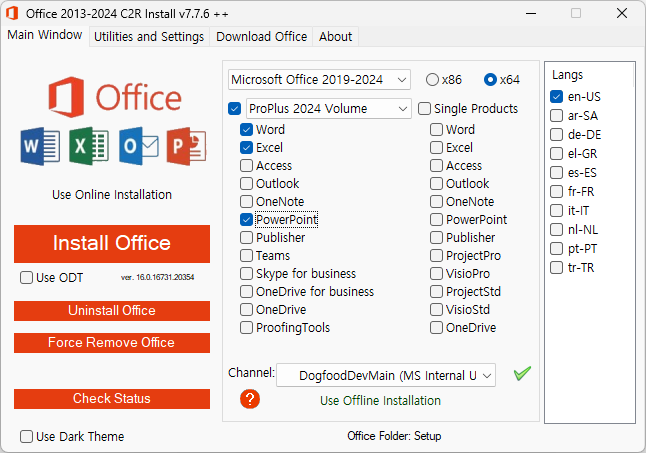The height and width of the screenshot is (453, 646).
Task: Click the large Office logo
Action: coord(115,97)
